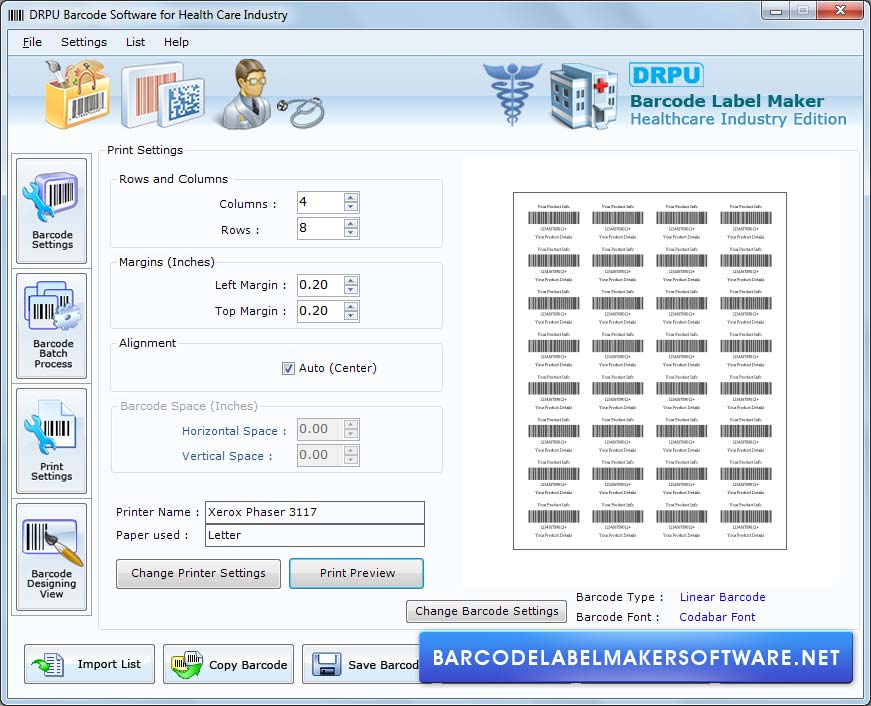The width and height of the screenshot is (871, 706).
Task: Decrease the Rows value
Action: click(351, 233)
